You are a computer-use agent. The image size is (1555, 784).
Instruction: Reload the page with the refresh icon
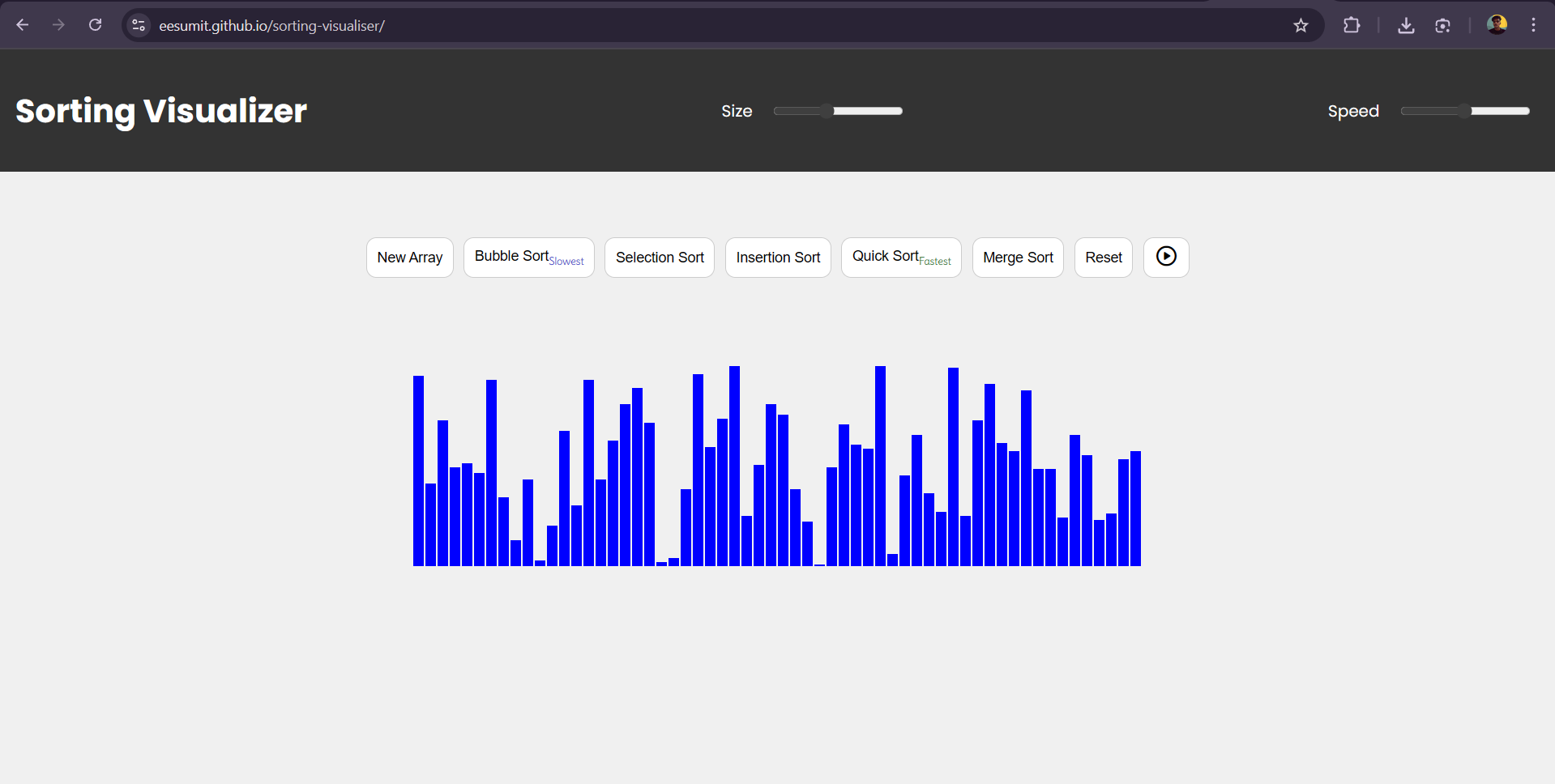click(x=95, y=25)
